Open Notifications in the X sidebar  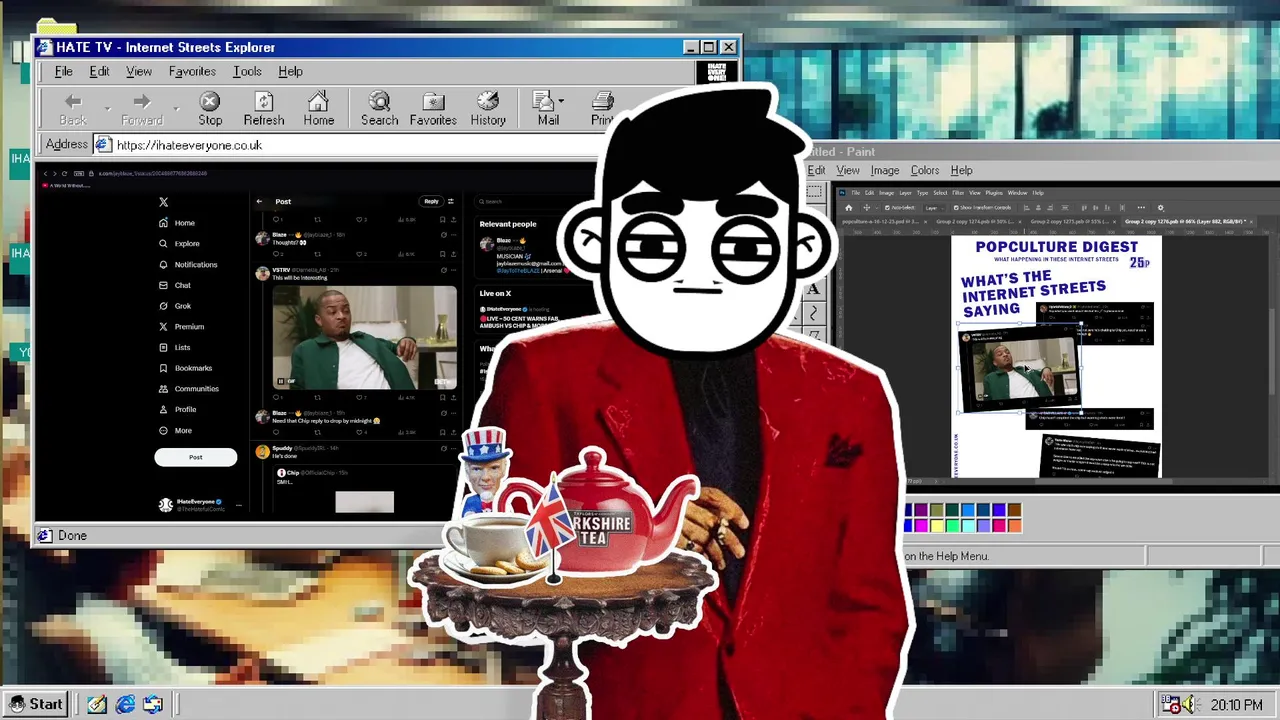click(187, 264)
